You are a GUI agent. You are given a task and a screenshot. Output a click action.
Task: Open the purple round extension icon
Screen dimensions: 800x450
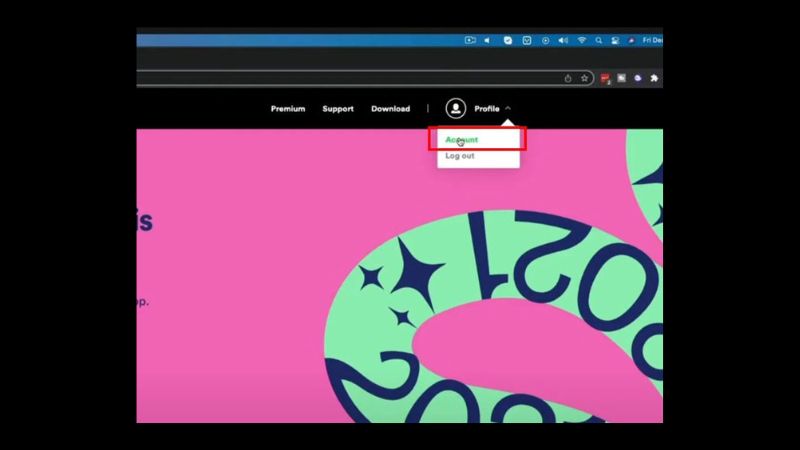638,78
